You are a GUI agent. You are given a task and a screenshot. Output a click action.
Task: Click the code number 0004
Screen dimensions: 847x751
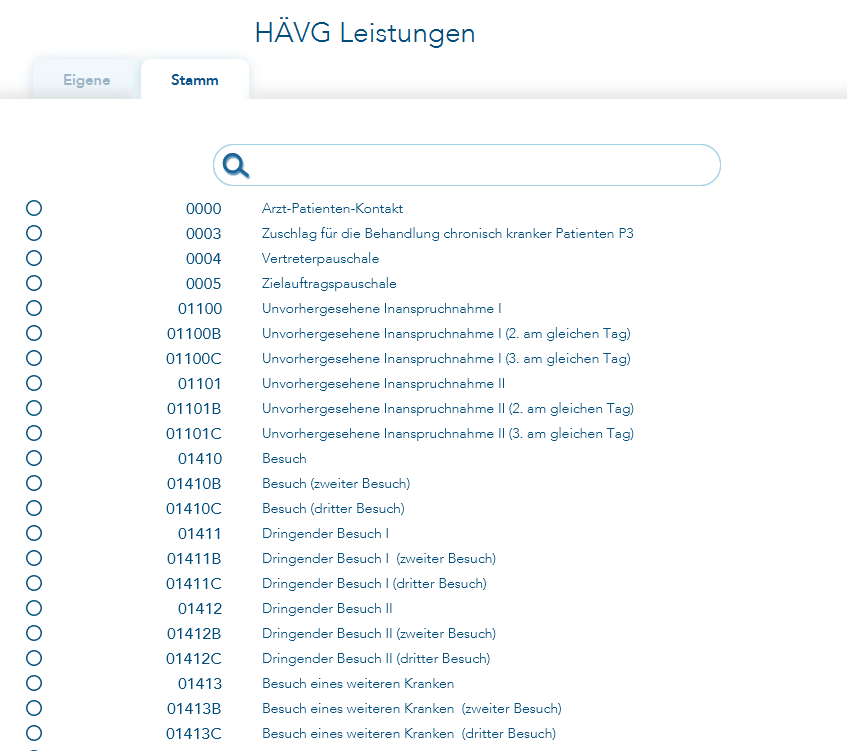pyautogui.click(x=204, y=259)
